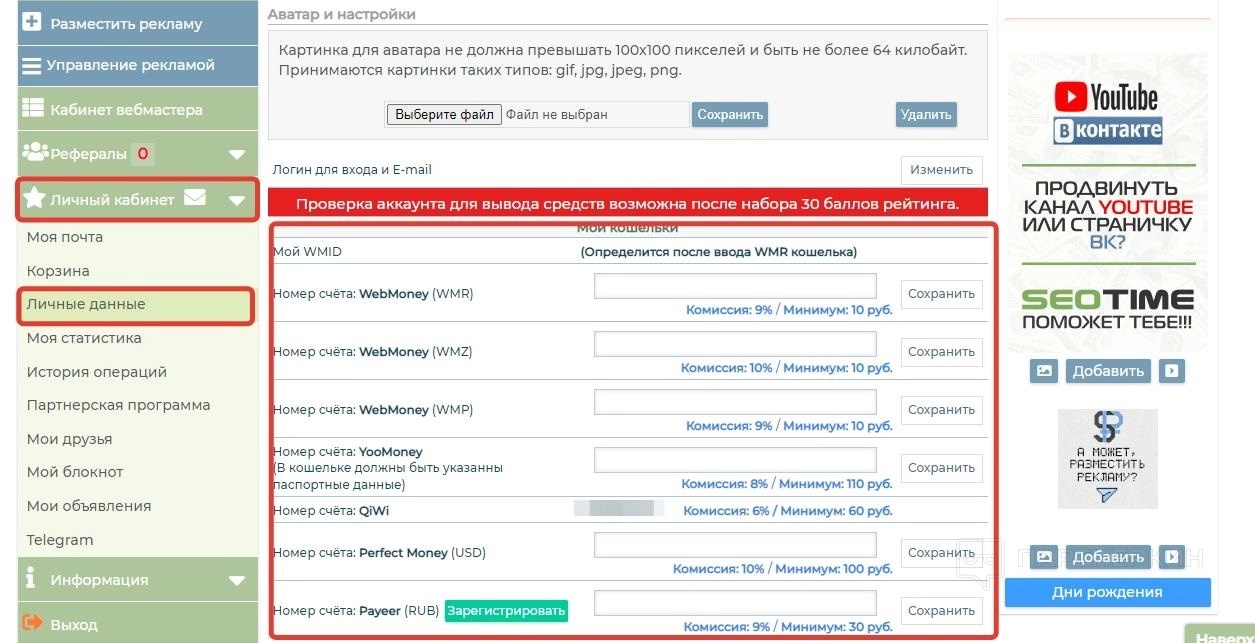This screenshot has width=1255, height=643.
Task: Click the image icon directly under the SEOTIME banner
Action: 1044,371
